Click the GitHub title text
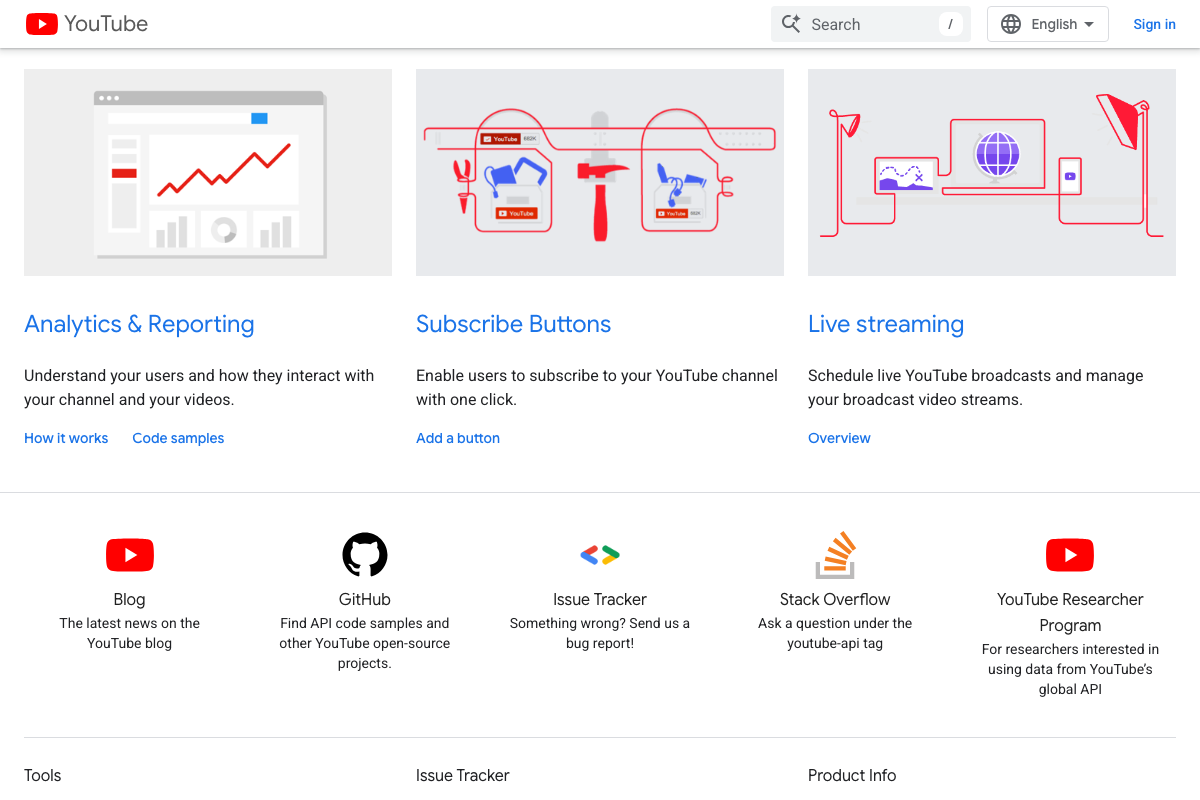Viewport: 1200px width, 800px height. 365,599
